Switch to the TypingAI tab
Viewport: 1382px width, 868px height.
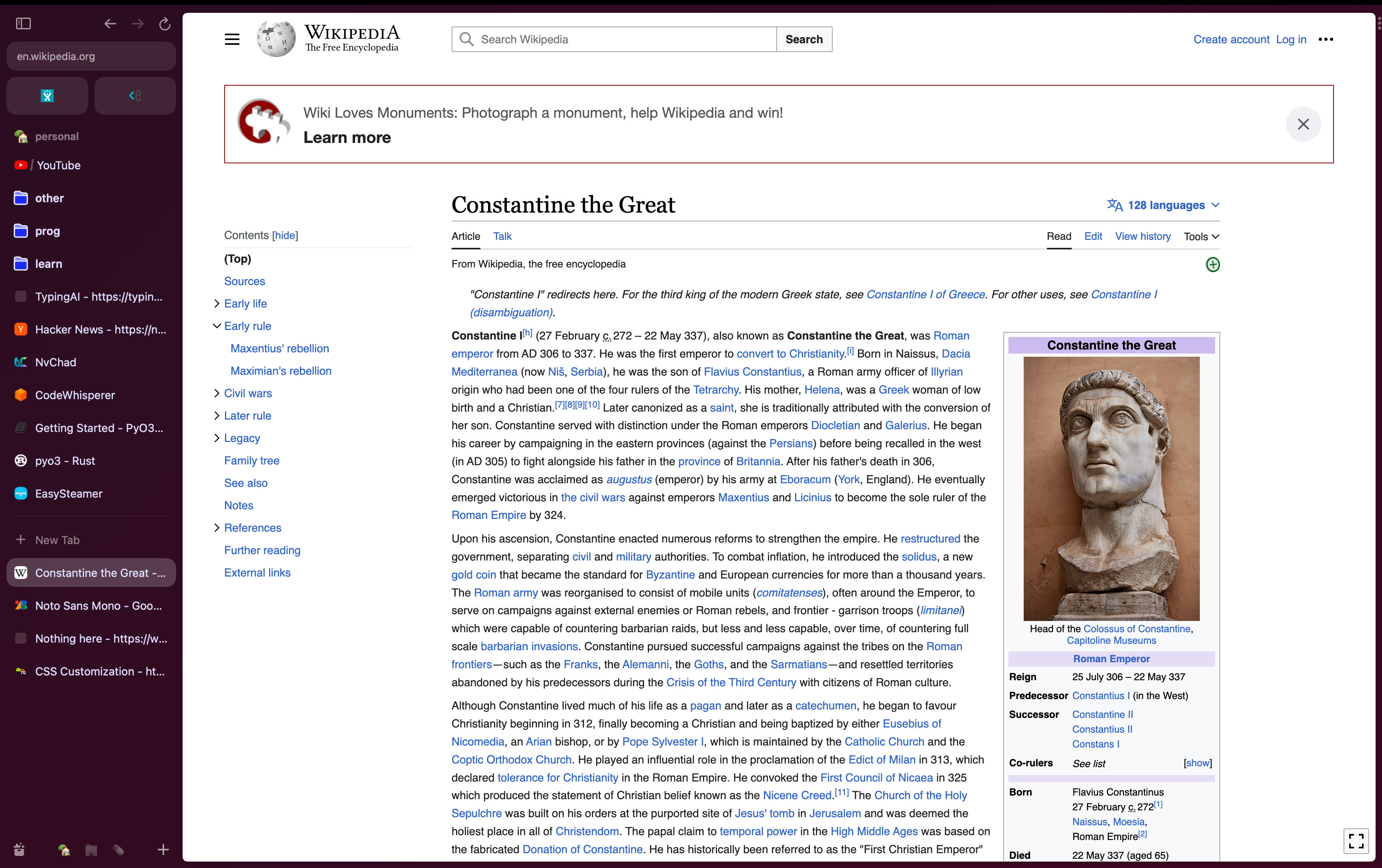click(91, 296)
